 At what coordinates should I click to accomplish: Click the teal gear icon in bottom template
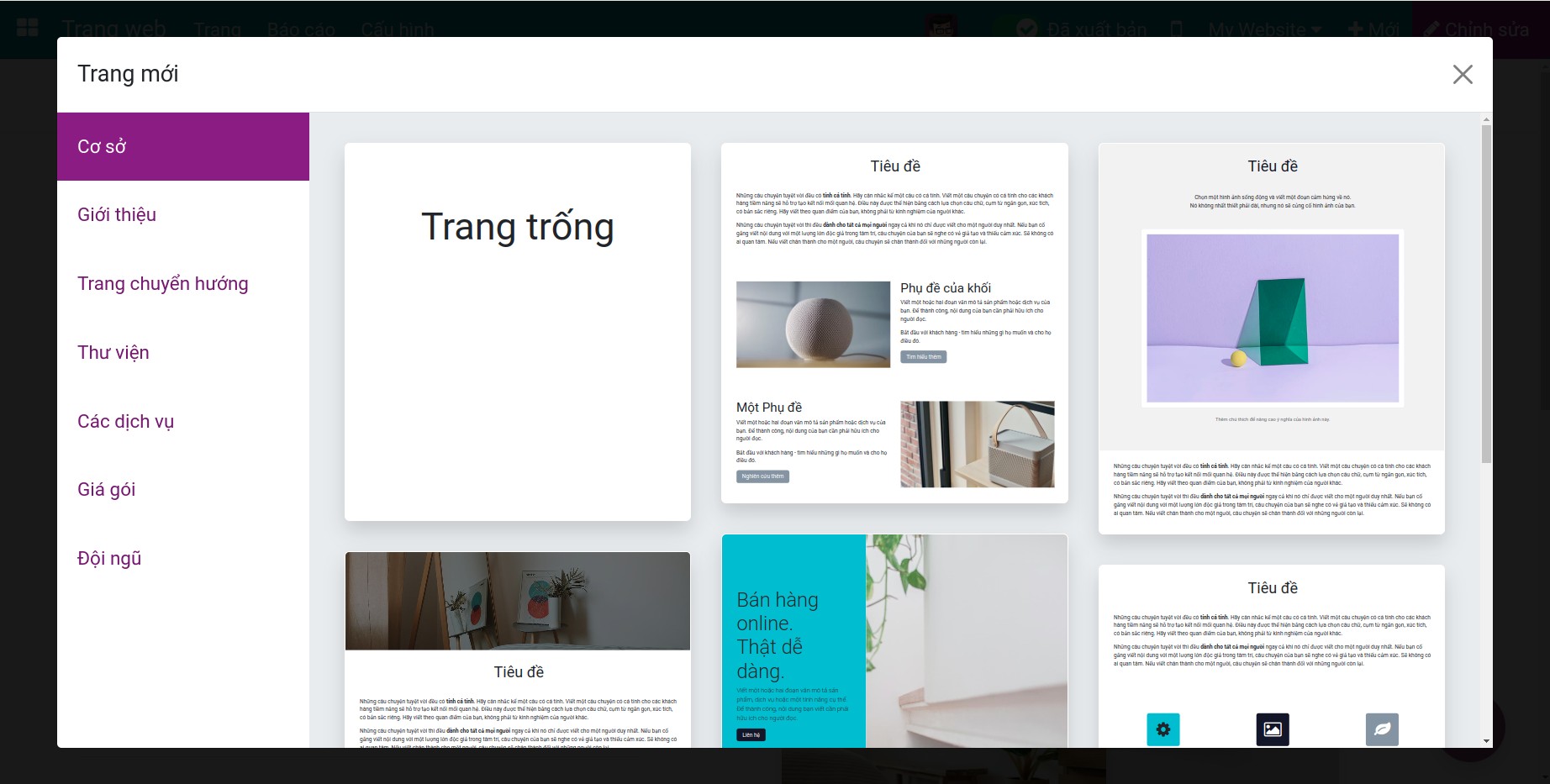pyautogui.click(x=1163, y=729)
